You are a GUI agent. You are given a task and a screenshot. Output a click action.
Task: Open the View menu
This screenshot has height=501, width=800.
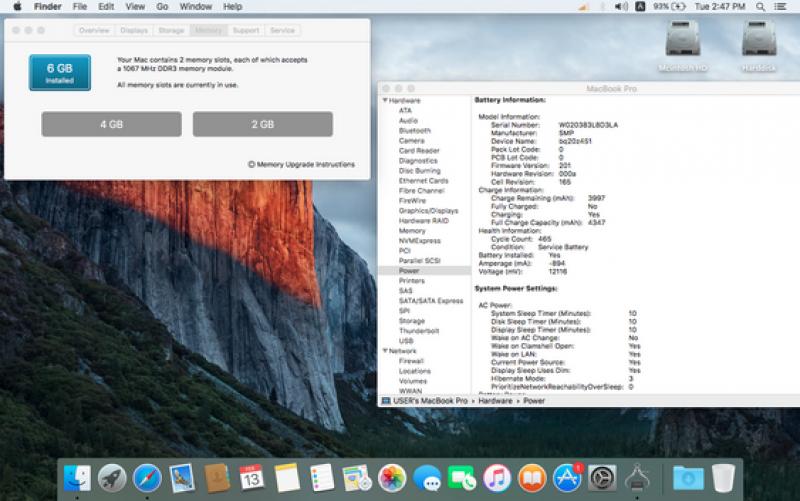pos(135,7)
